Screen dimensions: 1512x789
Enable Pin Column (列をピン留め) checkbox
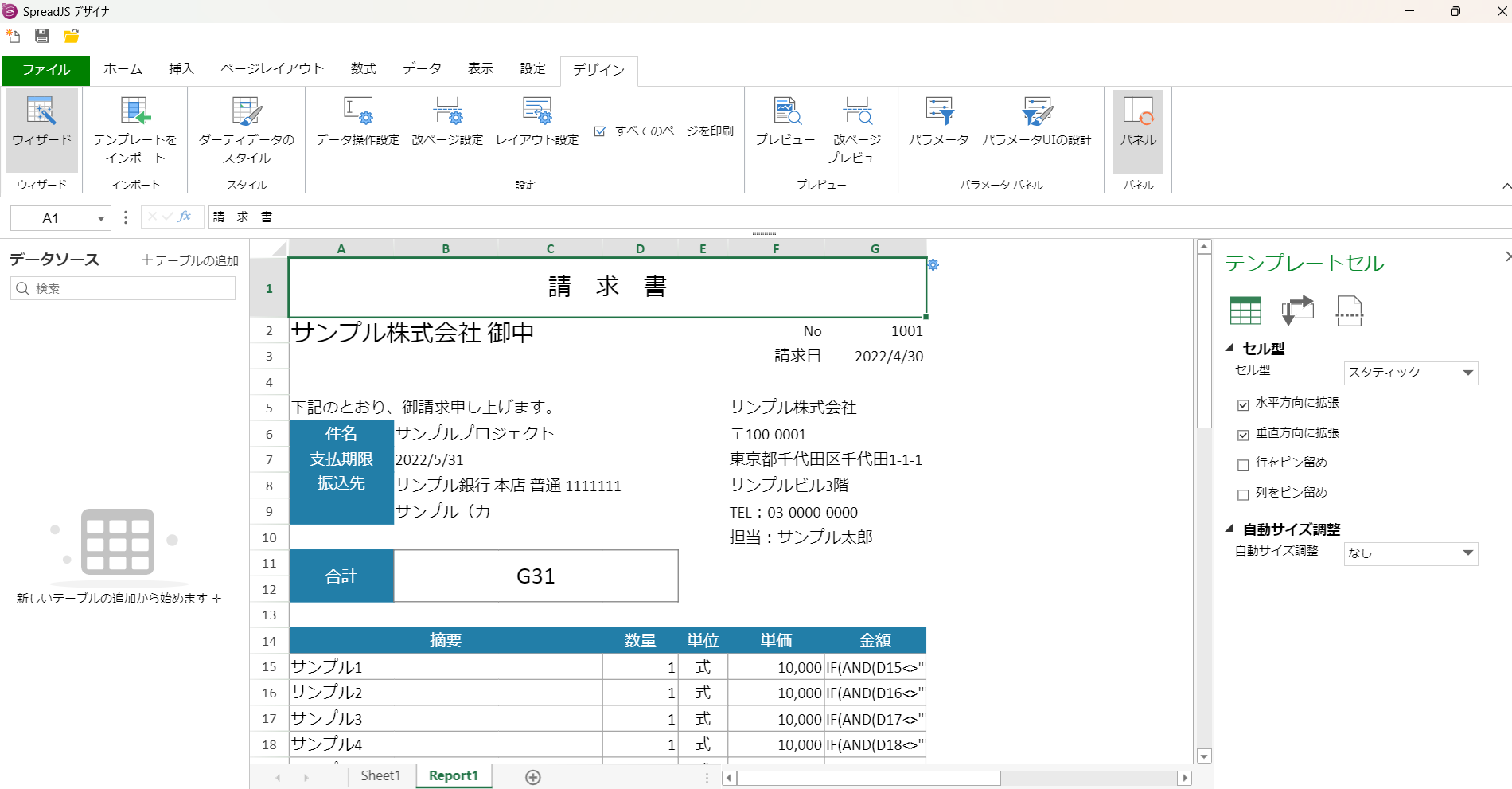pos(1243,494)
